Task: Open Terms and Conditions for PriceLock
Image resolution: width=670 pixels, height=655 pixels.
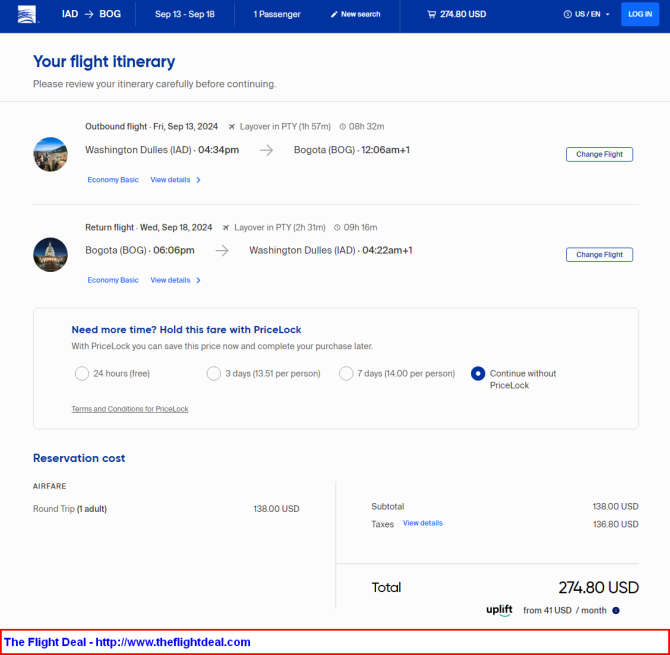Action: click(x=130, y=409)
